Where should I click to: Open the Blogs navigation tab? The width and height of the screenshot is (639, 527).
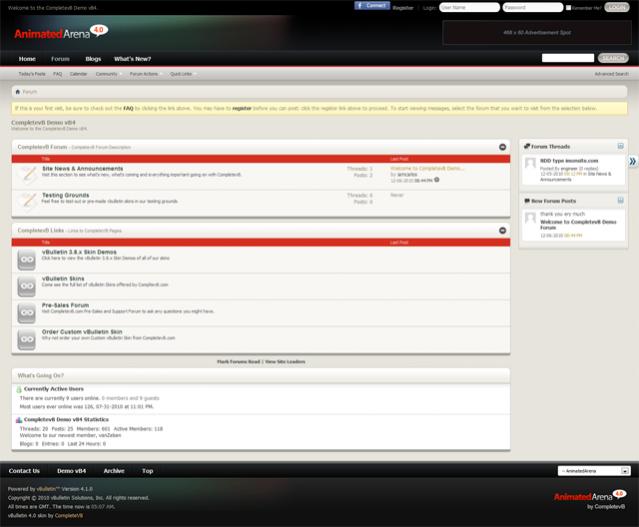tap(93, 59)
